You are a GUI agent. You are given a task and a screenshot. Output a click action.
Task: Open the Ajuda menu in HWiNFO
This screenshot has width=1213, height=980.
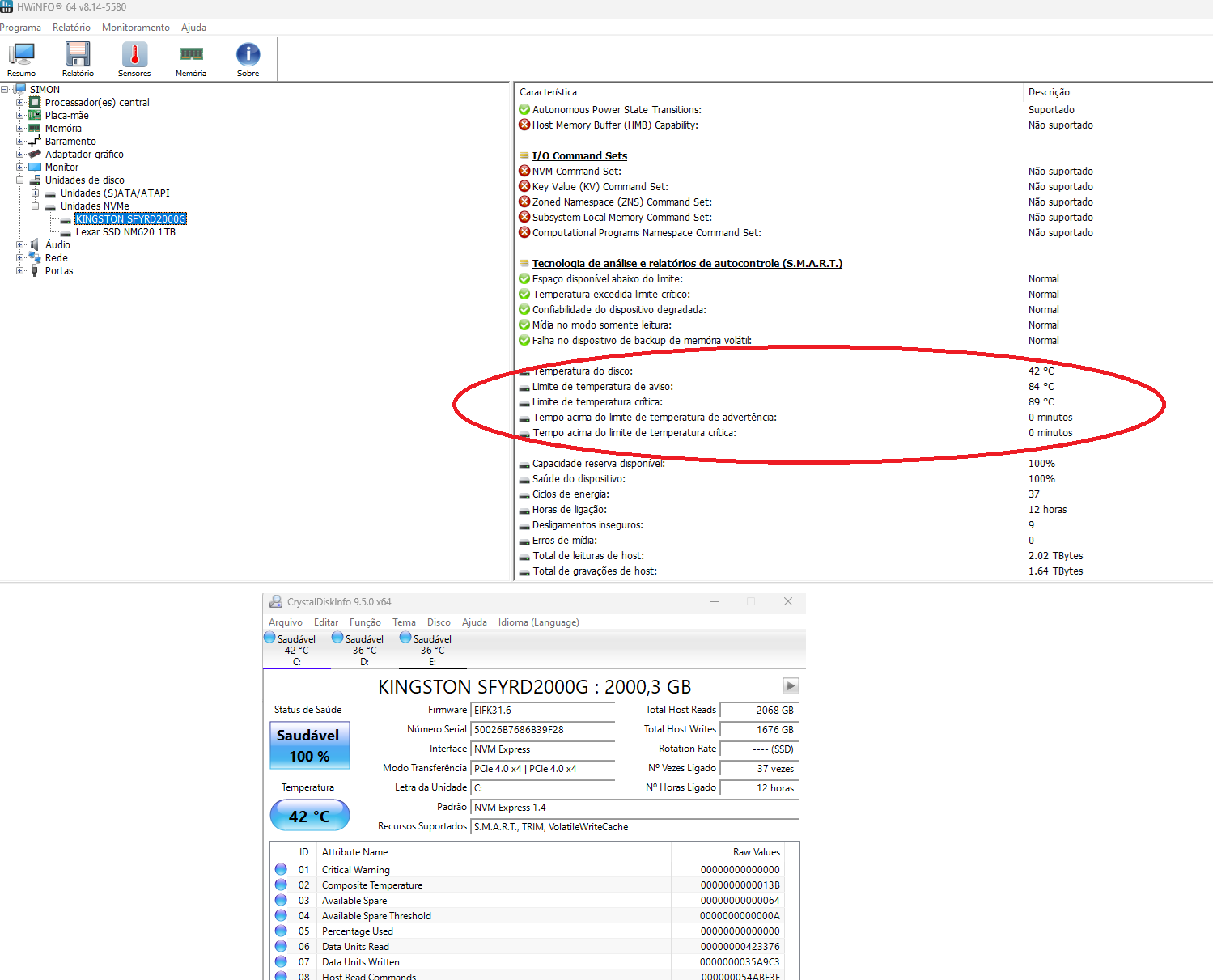(193, 28)
